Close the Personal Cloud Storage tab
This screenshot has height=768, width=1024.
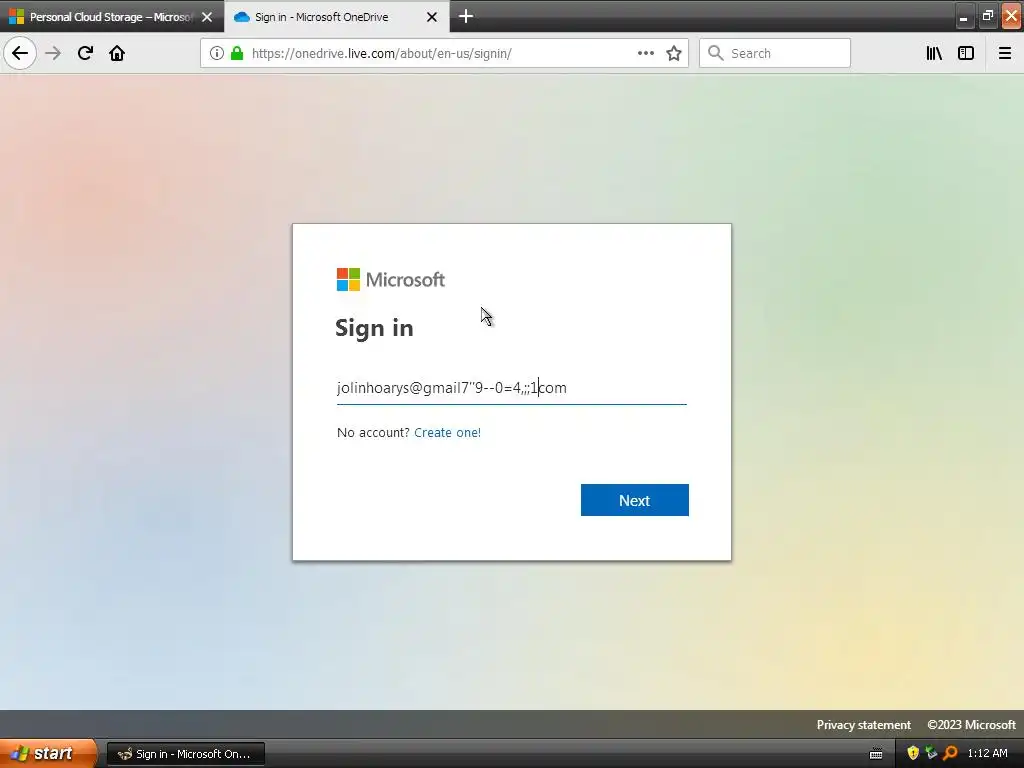(207, 17)
